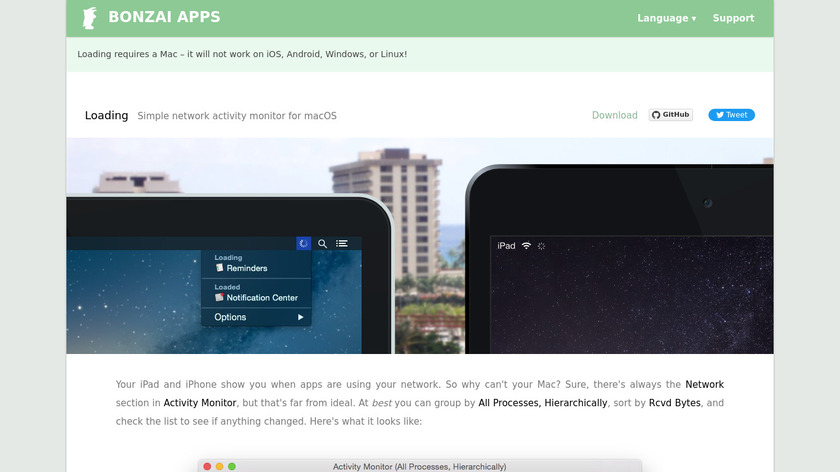
Task: Click the iPad network activity spinner
Action: (541, 246)
